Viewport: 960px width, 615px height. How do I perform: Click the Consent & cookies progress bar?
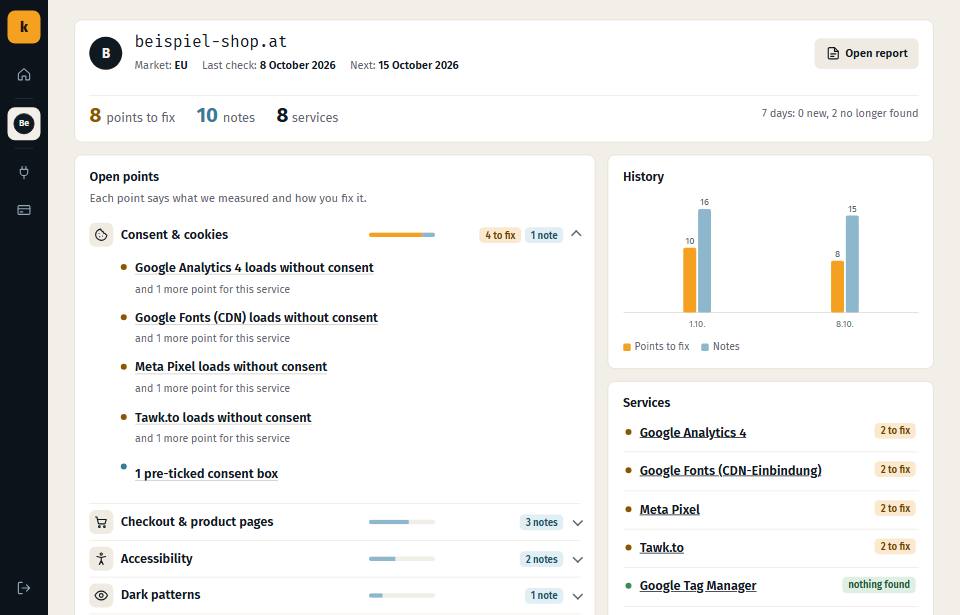pyautogui.click(x=402, y=235)
